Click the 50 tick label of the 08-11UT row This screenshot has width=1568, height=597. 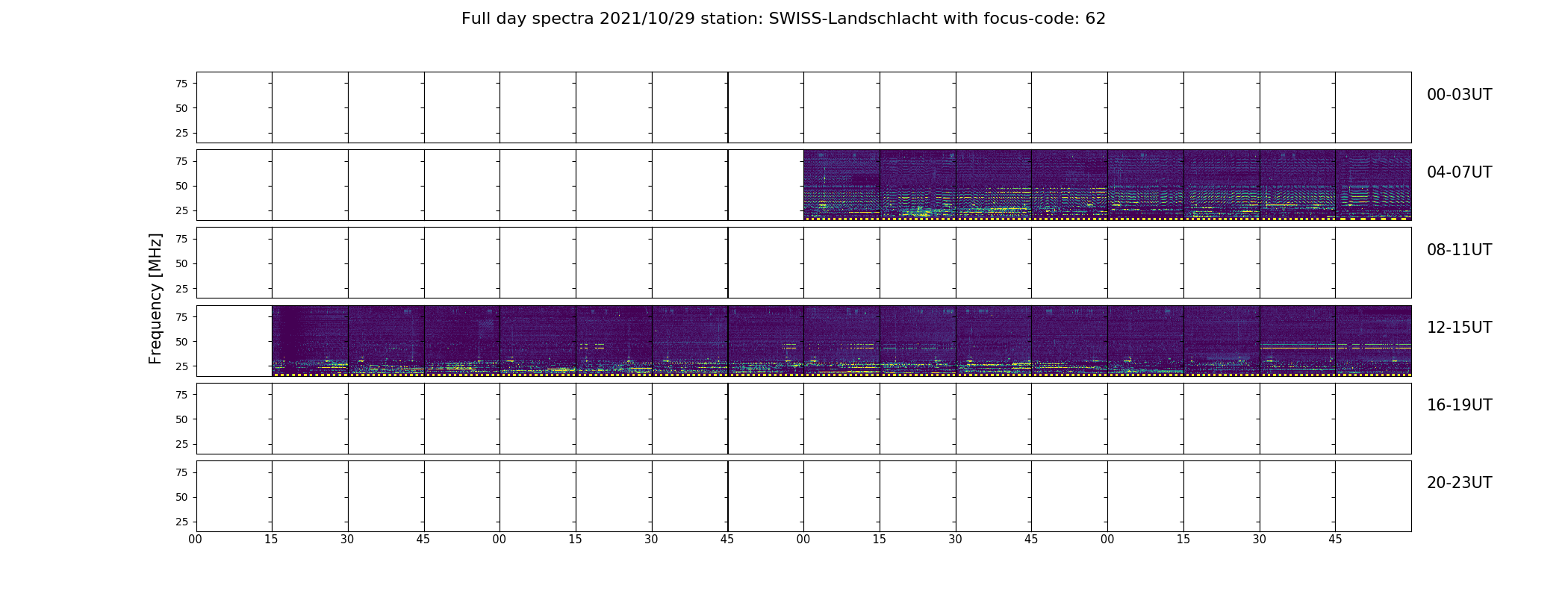[181, 263]
